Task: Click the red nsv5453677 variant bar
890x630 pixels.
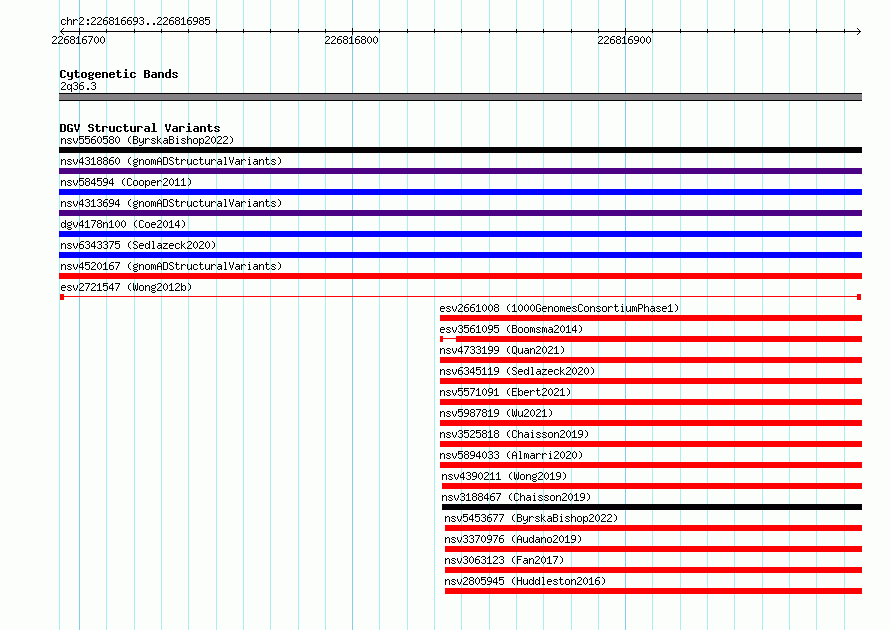Action: coord(653,528)
